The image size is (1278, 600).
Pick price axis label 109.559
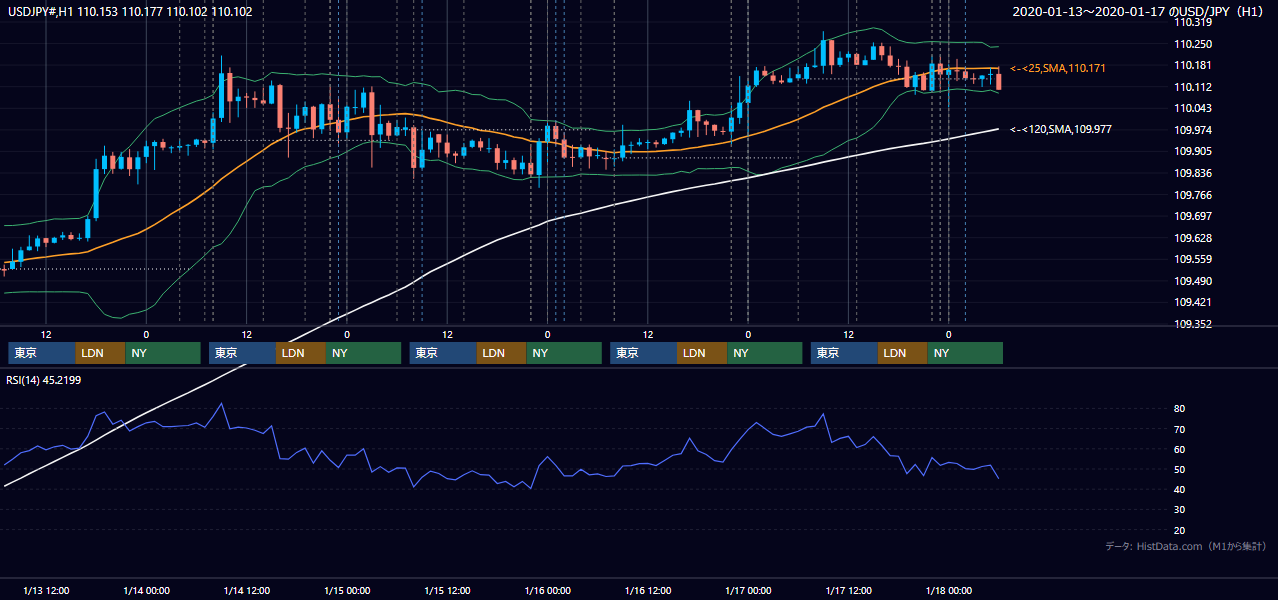pos(1194,259)
